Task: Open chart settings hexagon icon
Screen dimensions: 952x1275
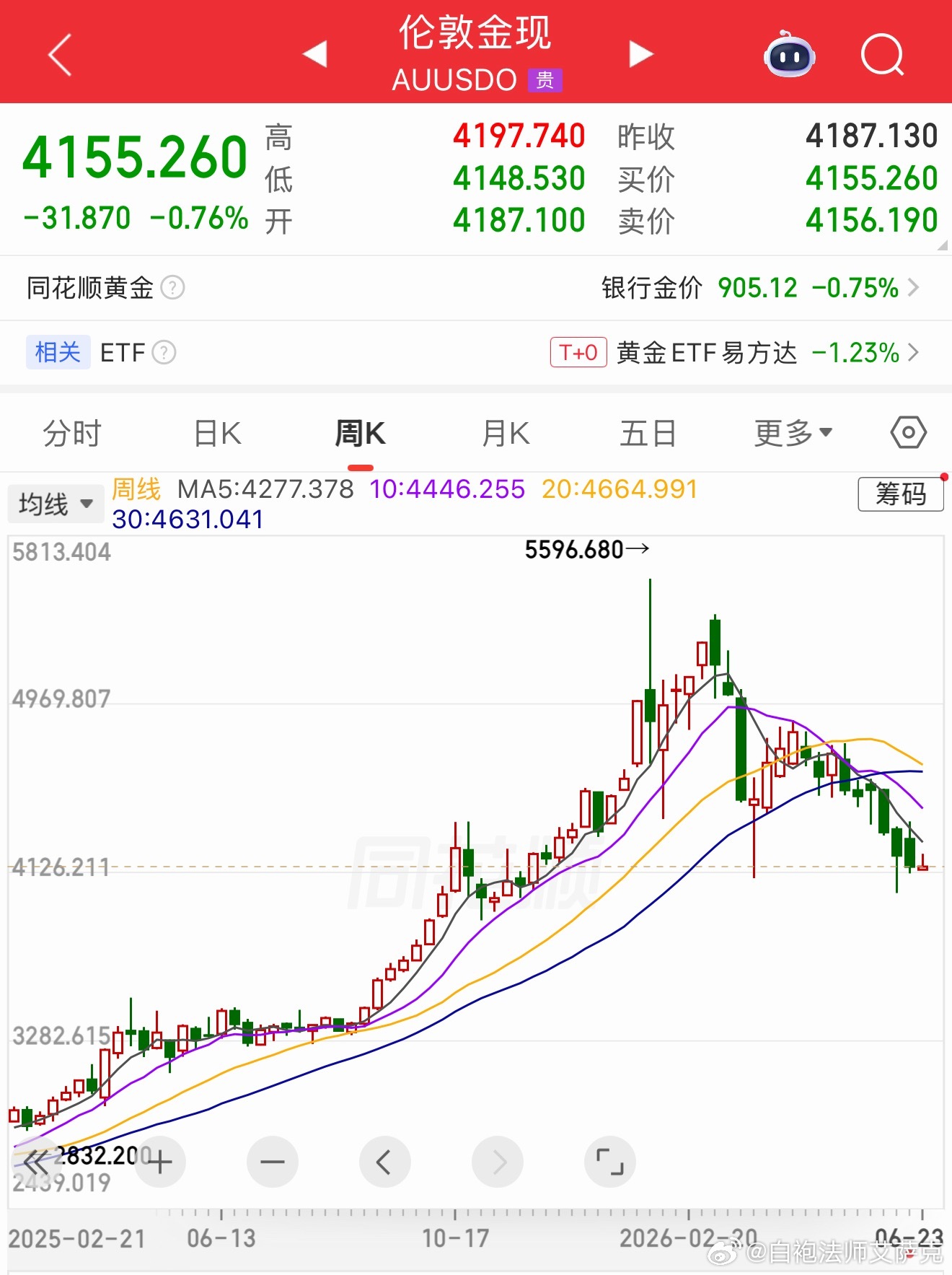Action: (908, 433)
